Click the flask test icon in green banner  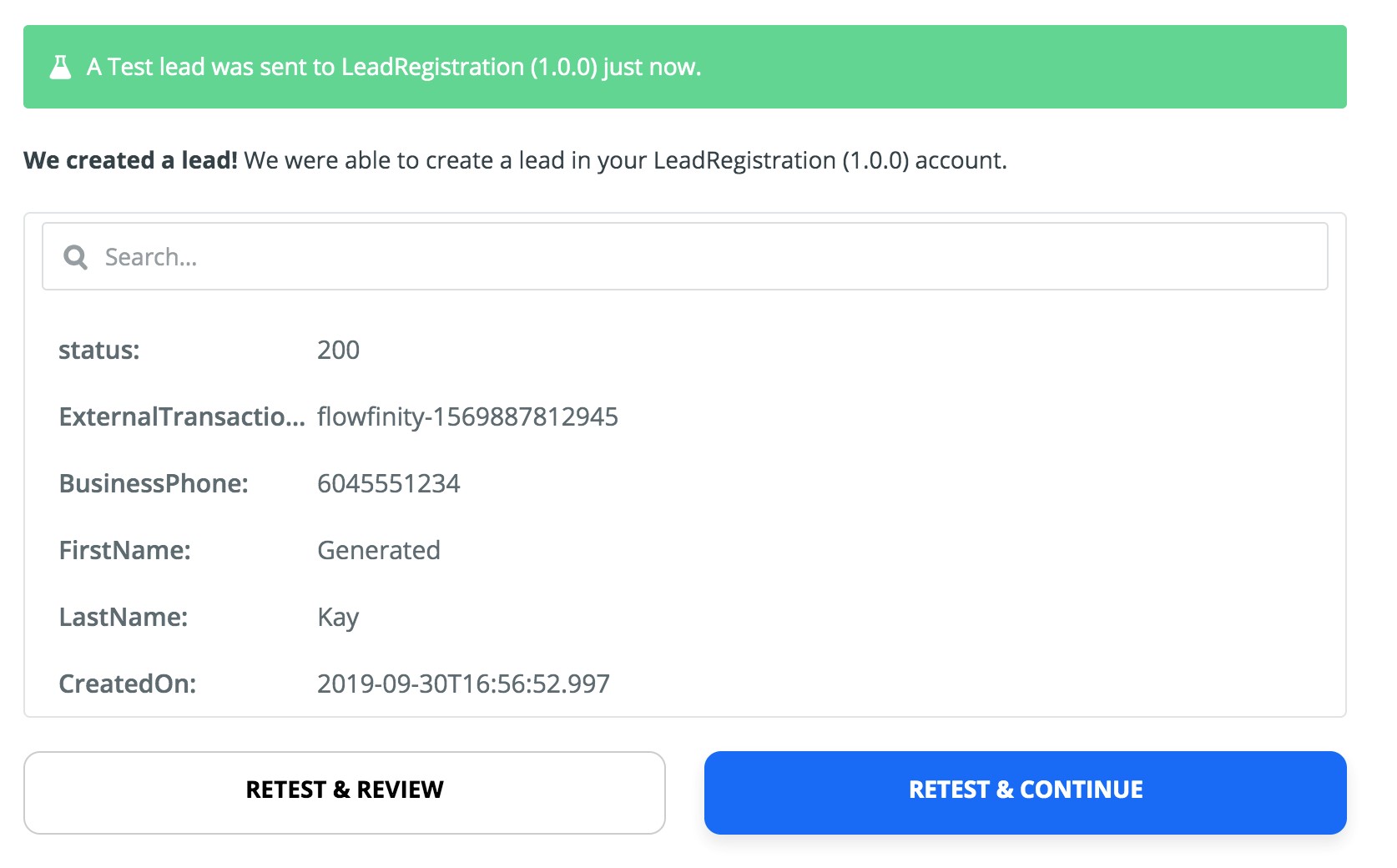60,67
